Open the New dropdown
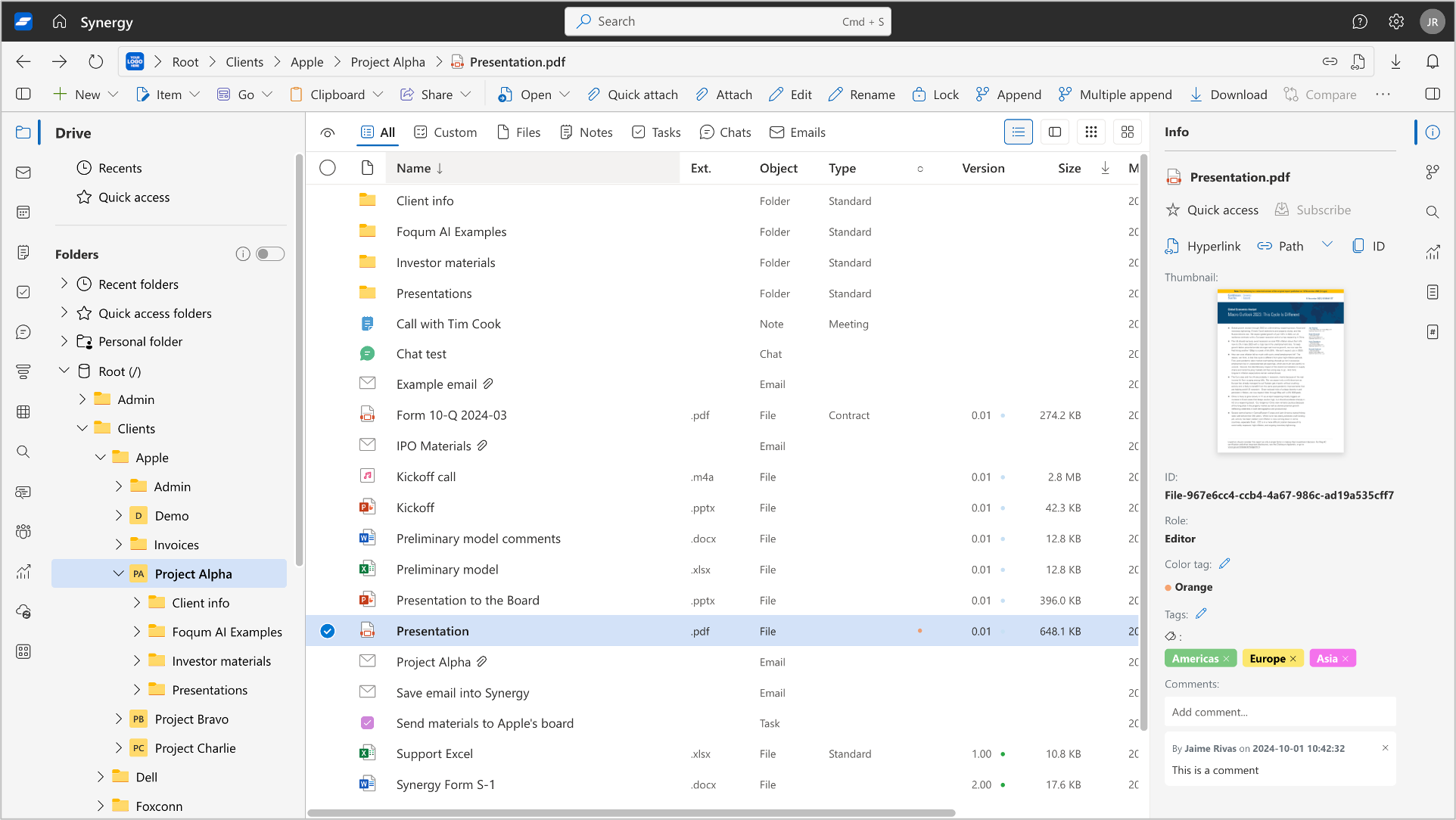Viewport: 1456px width, 820px height. tap(85, 95)
